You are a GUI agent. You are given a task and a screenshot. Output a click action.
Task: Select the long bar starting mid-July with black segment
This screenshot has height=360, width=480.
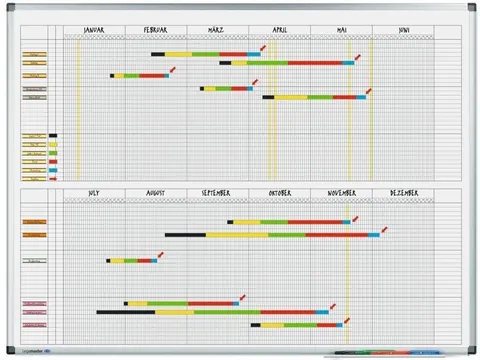213,312
